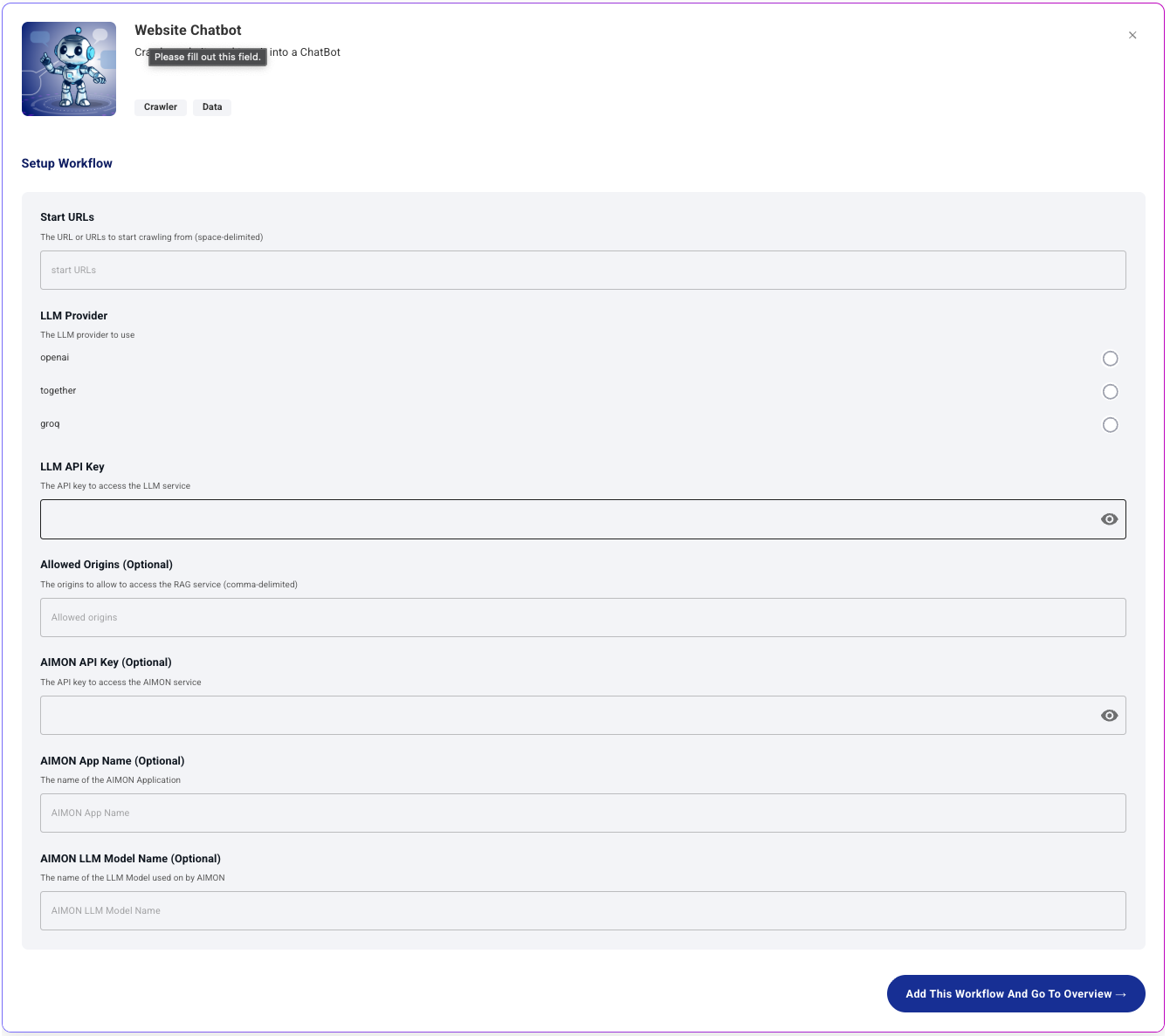Viewport: 1170px width, 1036px height.
Task: Click the robot chatbot thumbnail image
Action: pyautogui.click(x=69, y=69)
